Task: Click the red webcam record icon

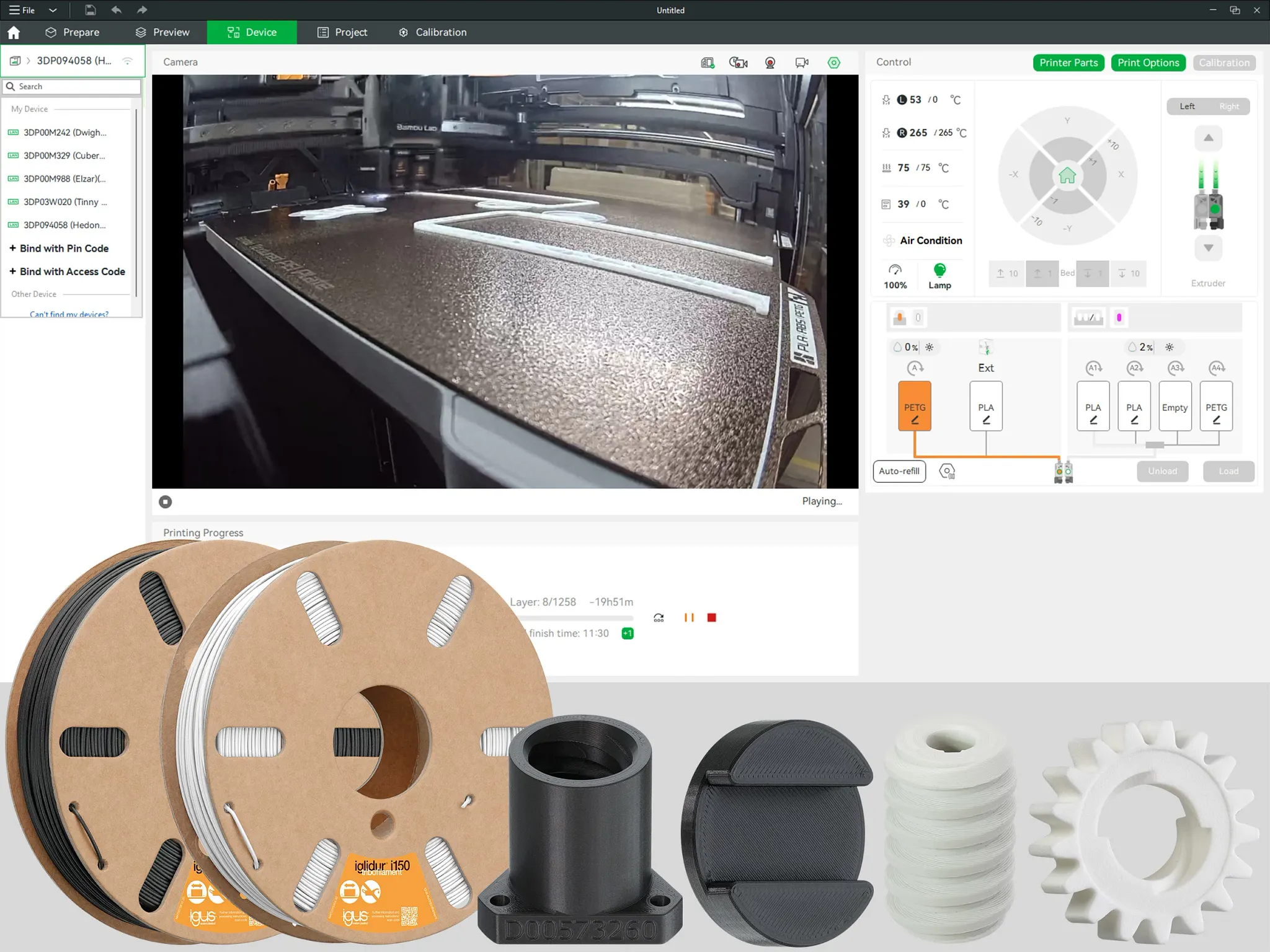Action: pyautogui.click(x=770, y=63)
